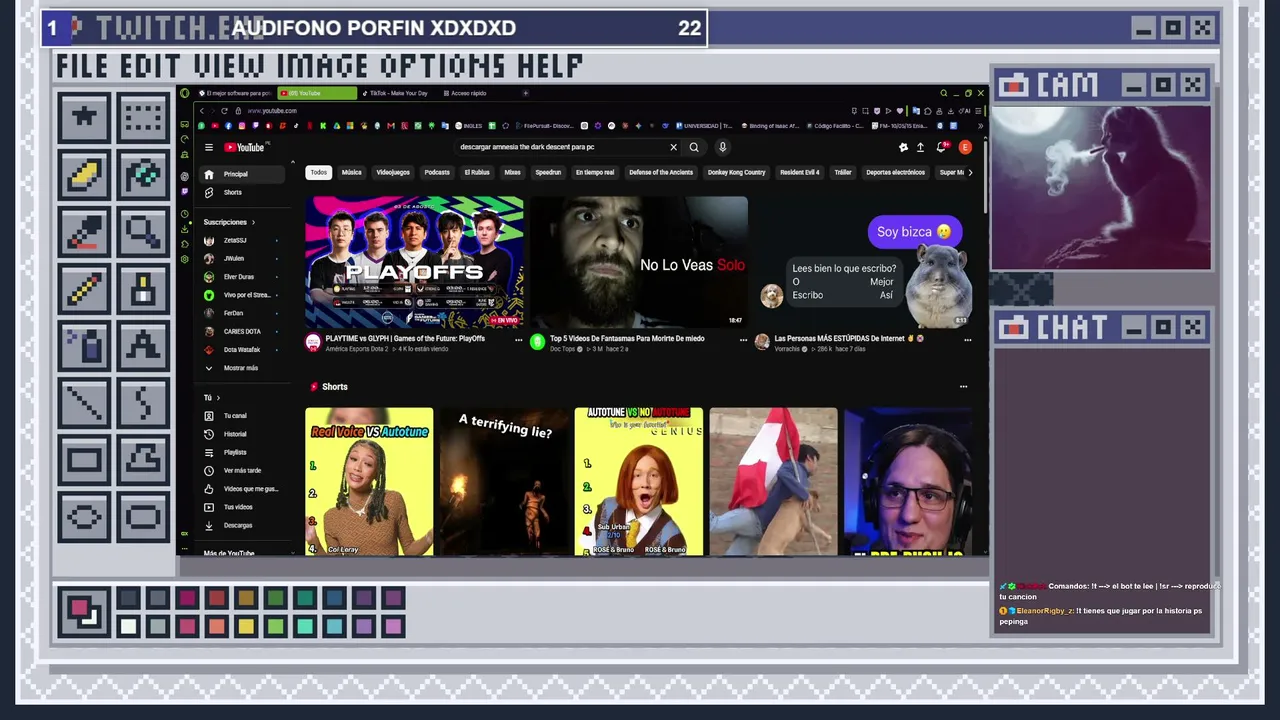The height and width of the screenshot is (720, 1280).
Task: Pick the bright yellow palette swatch
Action: pyautogui.click(x=246, y=627)
